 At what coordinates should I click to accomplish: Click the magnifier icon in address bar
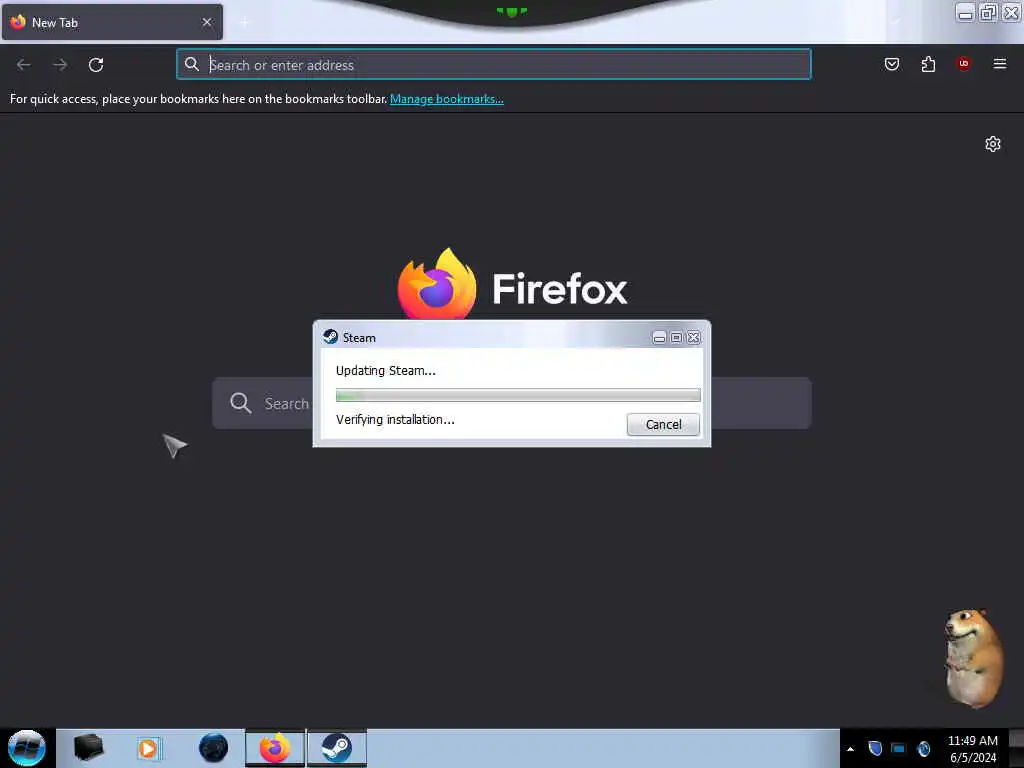pos(191,64)
